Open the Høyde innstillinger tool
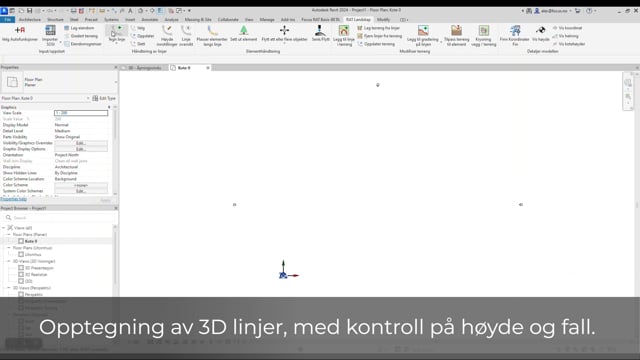The width and height of the screenshot is (640, 360). click(x=167, y=35)
